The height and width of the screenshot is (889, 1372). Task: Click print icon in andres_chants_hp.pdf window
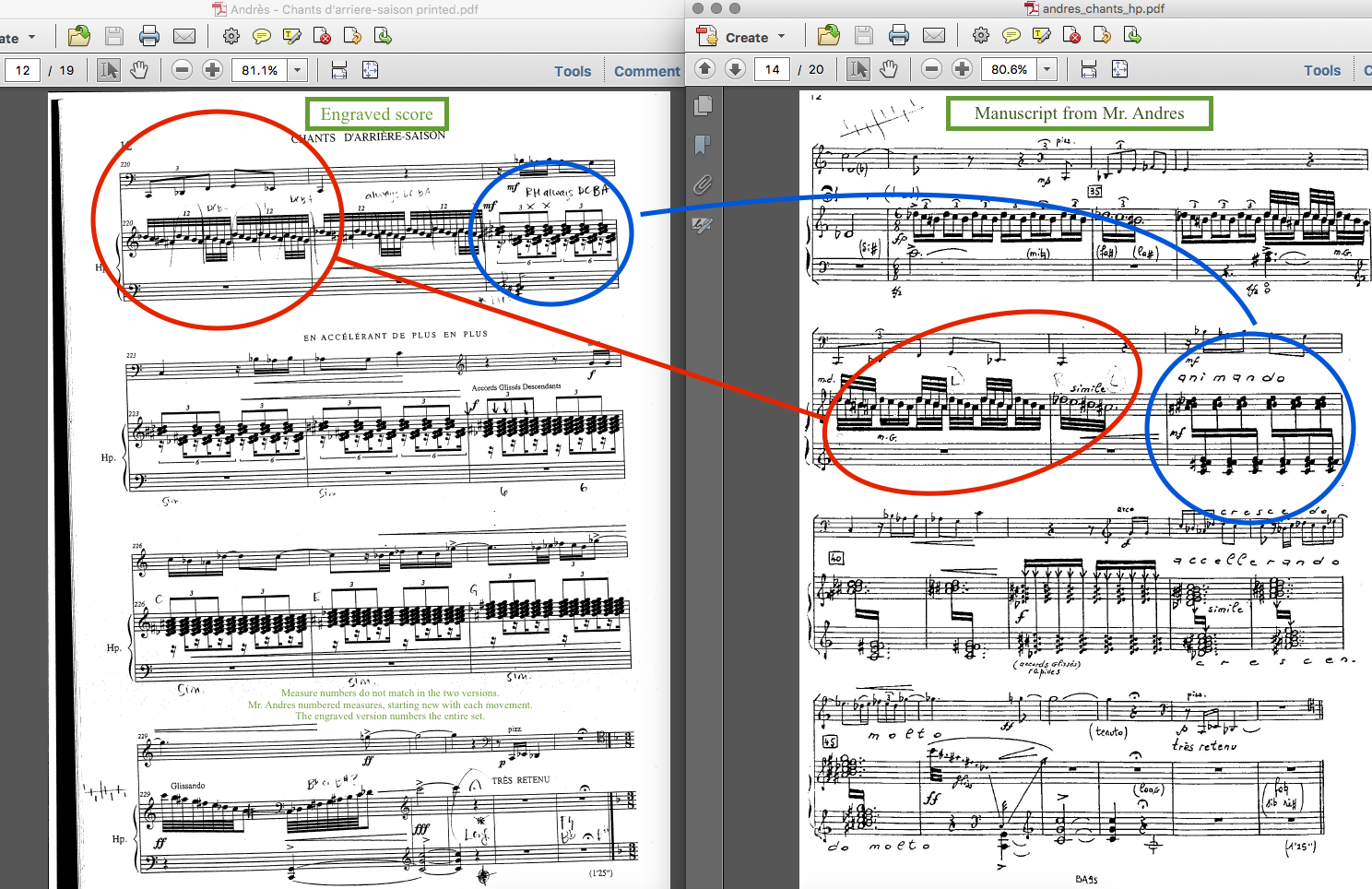(898, 36)
